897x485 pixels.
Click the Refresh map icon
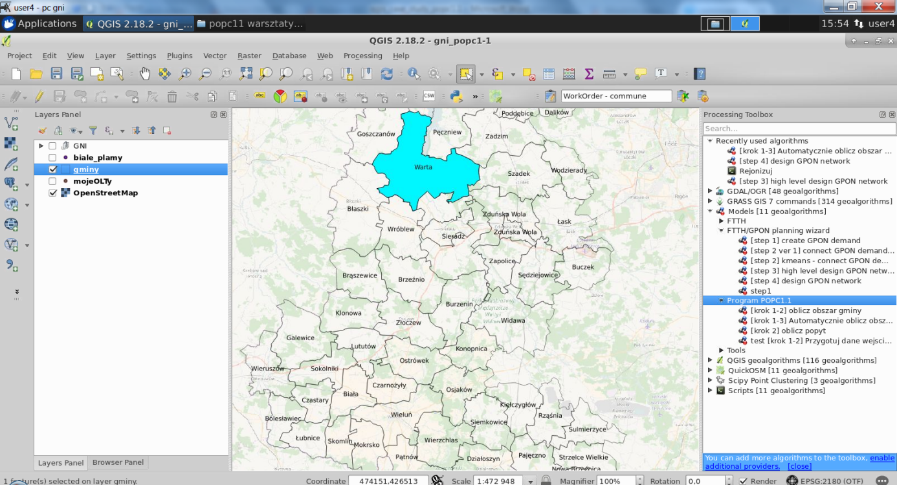[x=386, y=74]
